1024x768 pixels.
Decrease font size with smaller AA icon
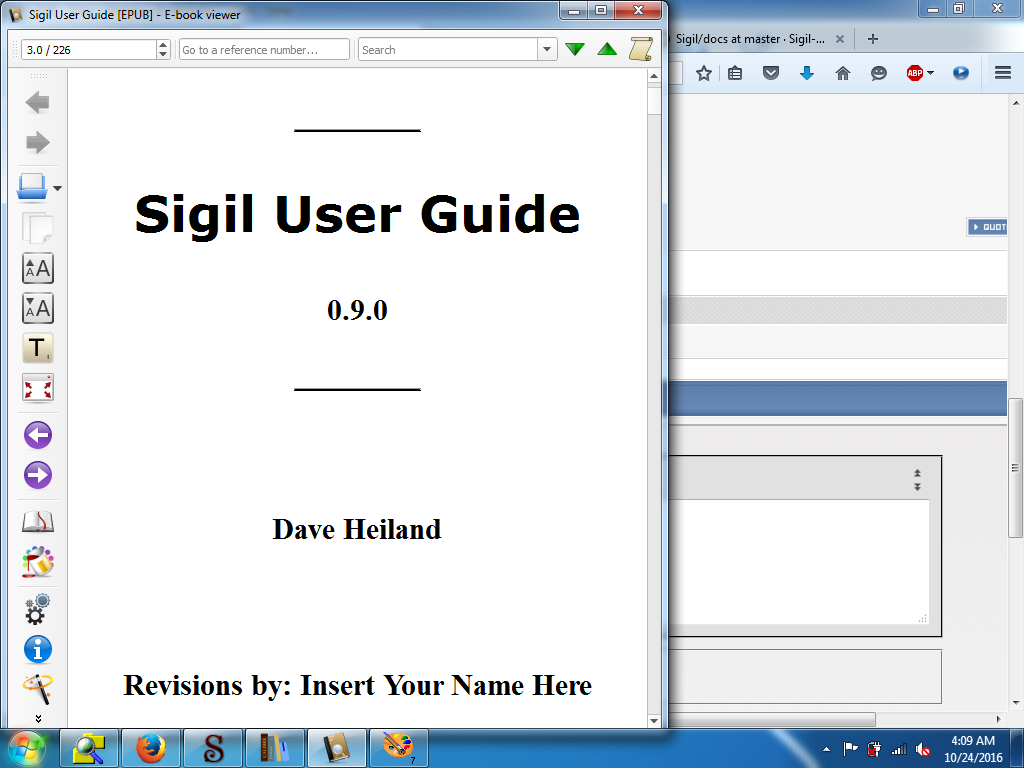[x=37, y=308]
